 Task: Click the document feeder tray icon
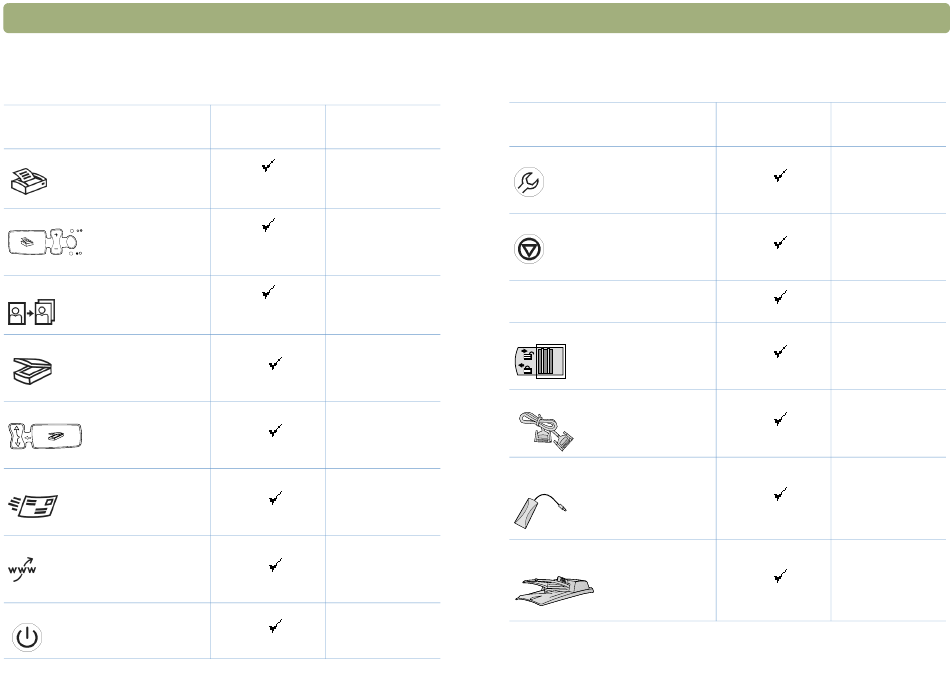[555, 589]
